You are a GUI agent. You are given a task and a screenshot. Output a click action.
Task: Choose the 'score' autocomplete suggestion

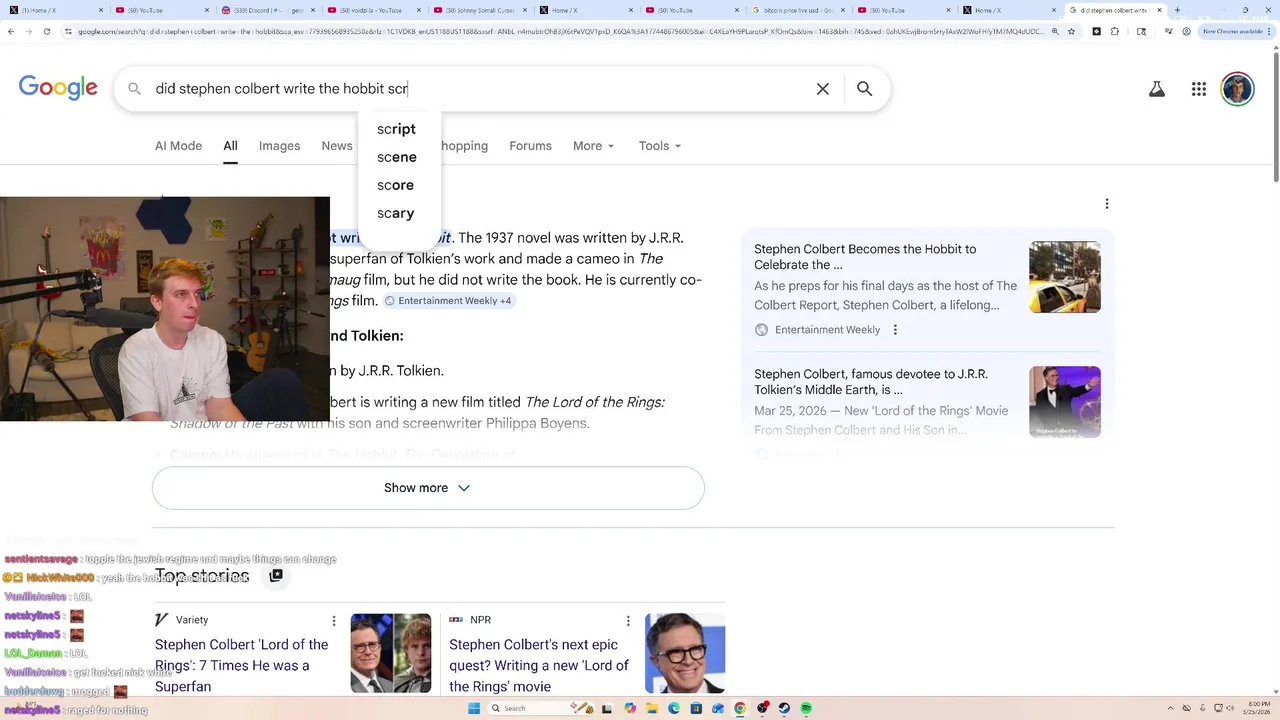point(395,185)
